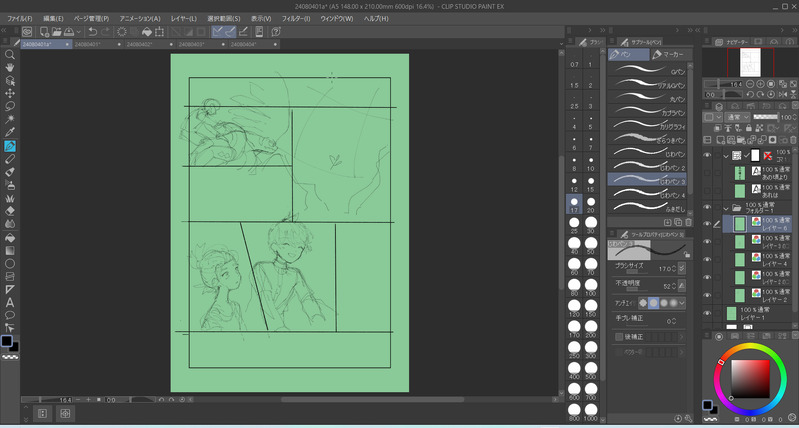The width and height of the screenshot is (799, 428).
Task: Click the lock layer padlock icon
Action: coord(748,128)
